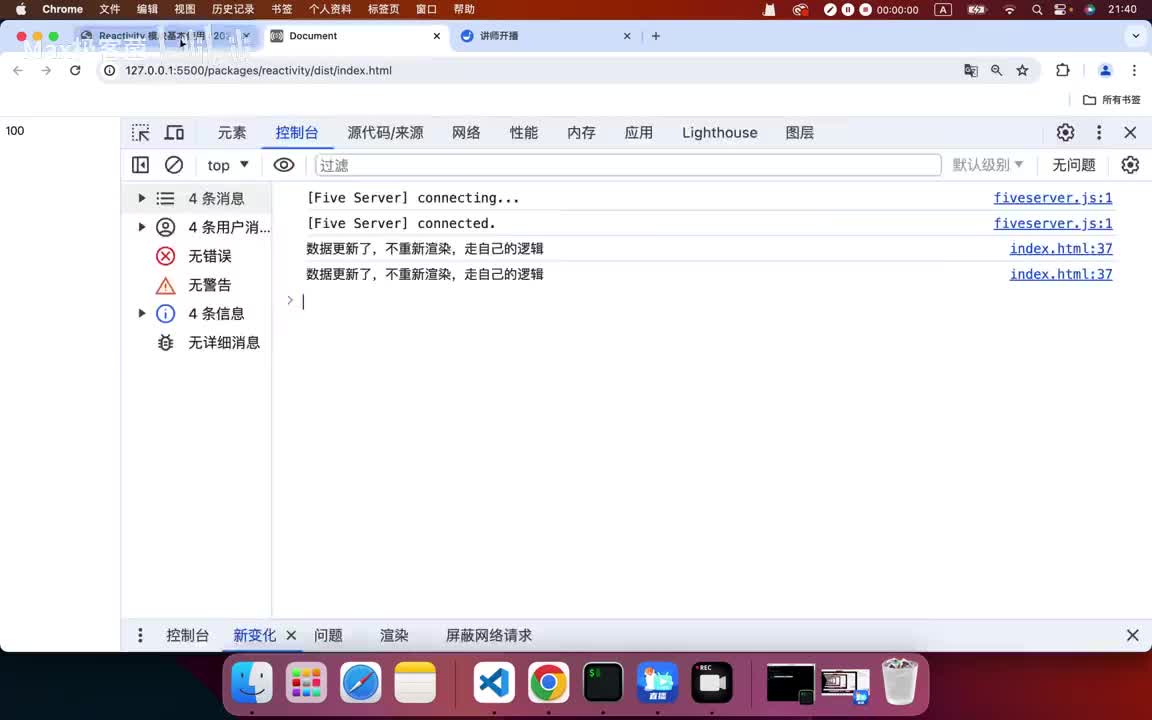Open the 历史记录 menu in menu bar
This screenshot has height=720, width=1152.
(233, 10)
